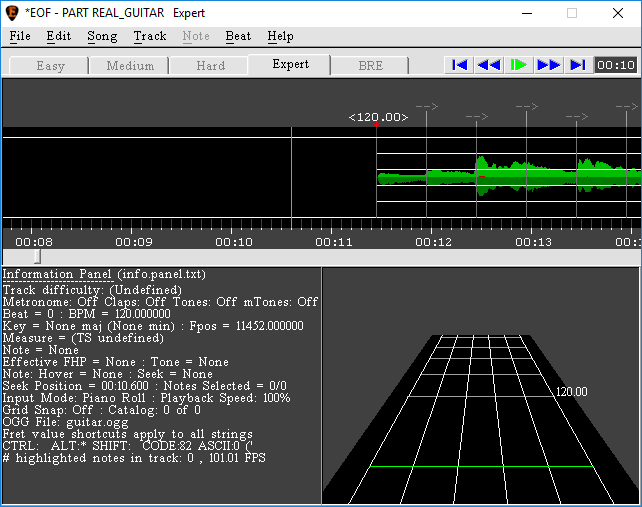Image resolution: width=642 pixels, height=507 pixels.
Task: Switch to the Hard difficulty tab
Action: tap(210, 66)
